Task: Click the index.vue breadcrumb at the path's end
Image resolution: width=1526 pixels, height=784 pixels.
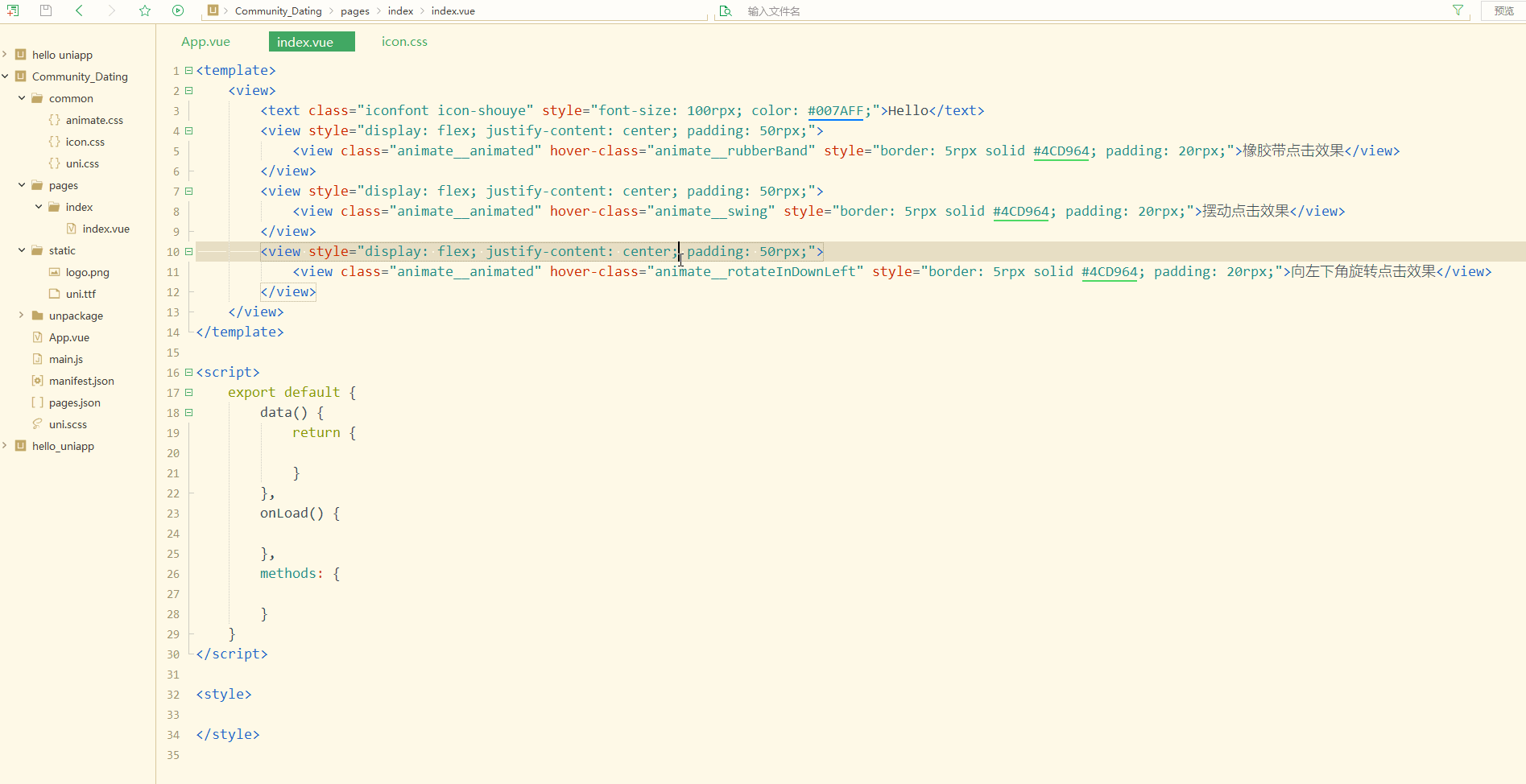Action: pyautogui.click(x=453, y=11)
